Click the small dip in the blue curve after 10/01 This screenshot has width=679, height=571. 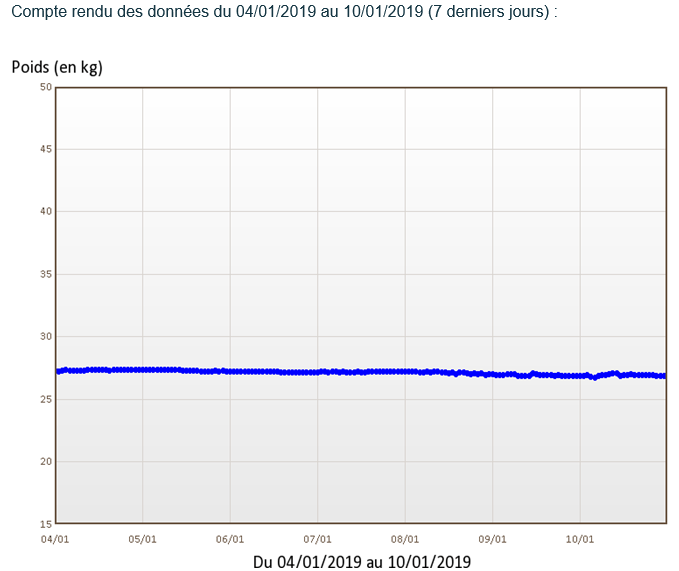point(595,377)
